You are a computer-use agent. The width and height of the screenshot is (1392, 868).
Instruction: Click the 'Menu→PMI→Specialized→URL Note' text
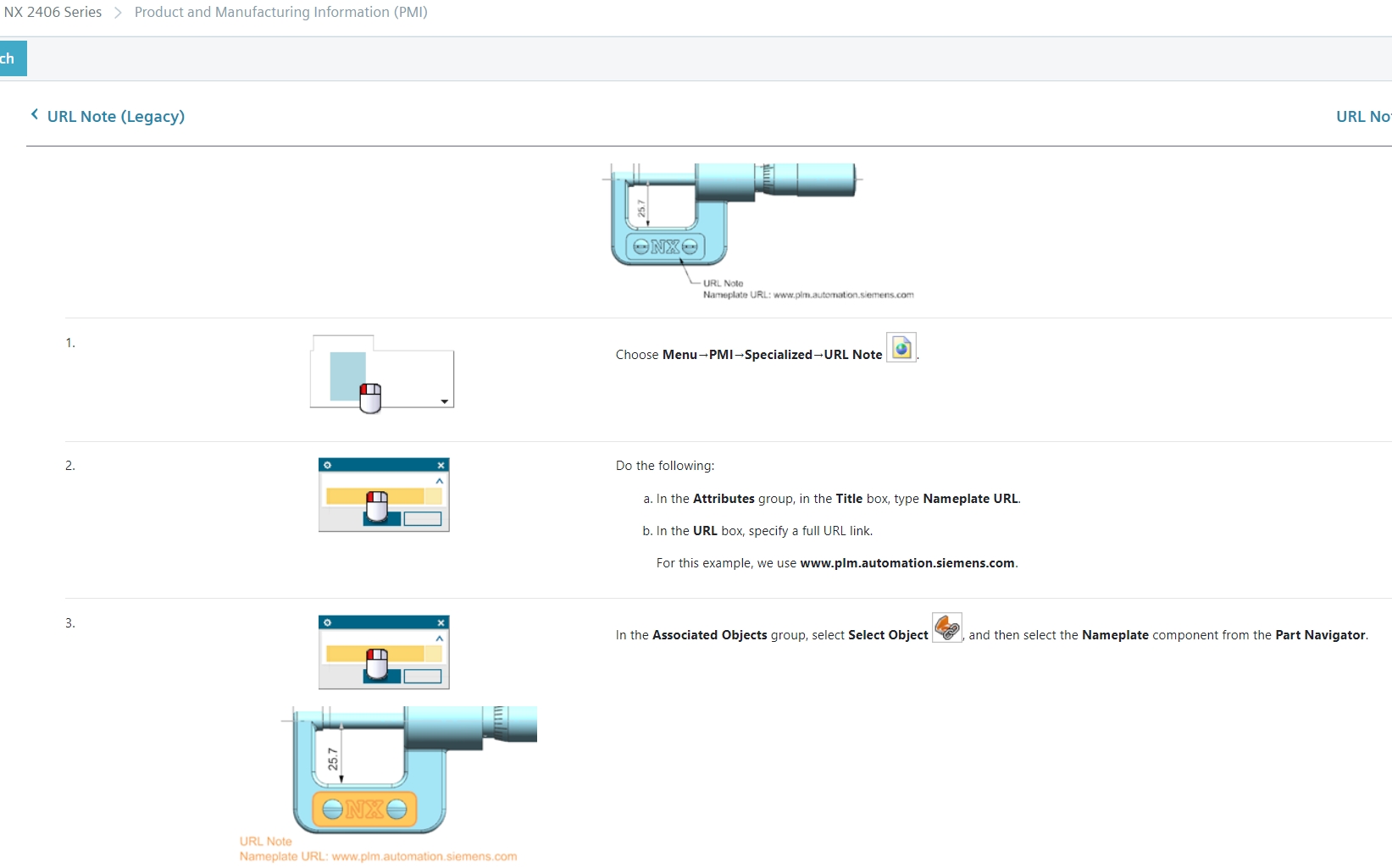pos(772,355)
